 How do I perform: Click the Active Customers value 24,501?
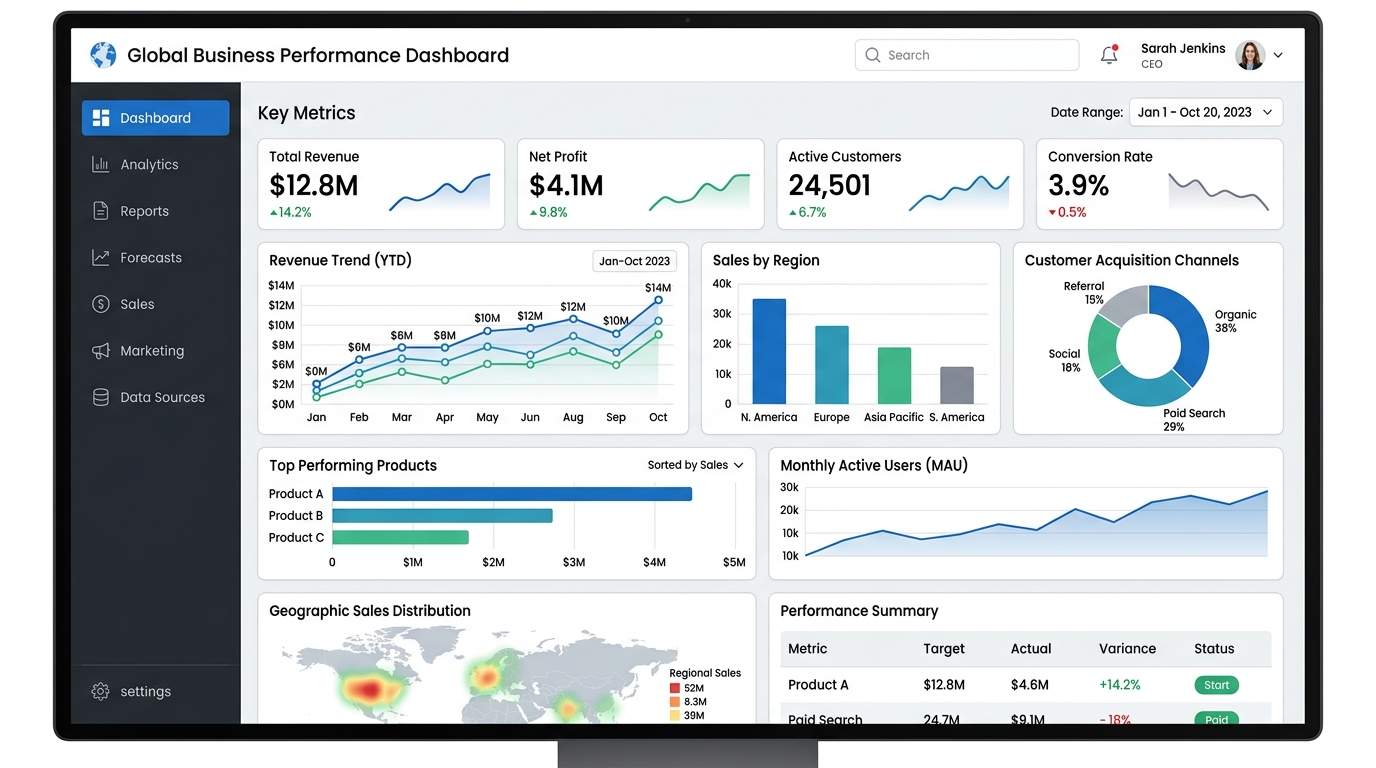click(x=829, y=185)
